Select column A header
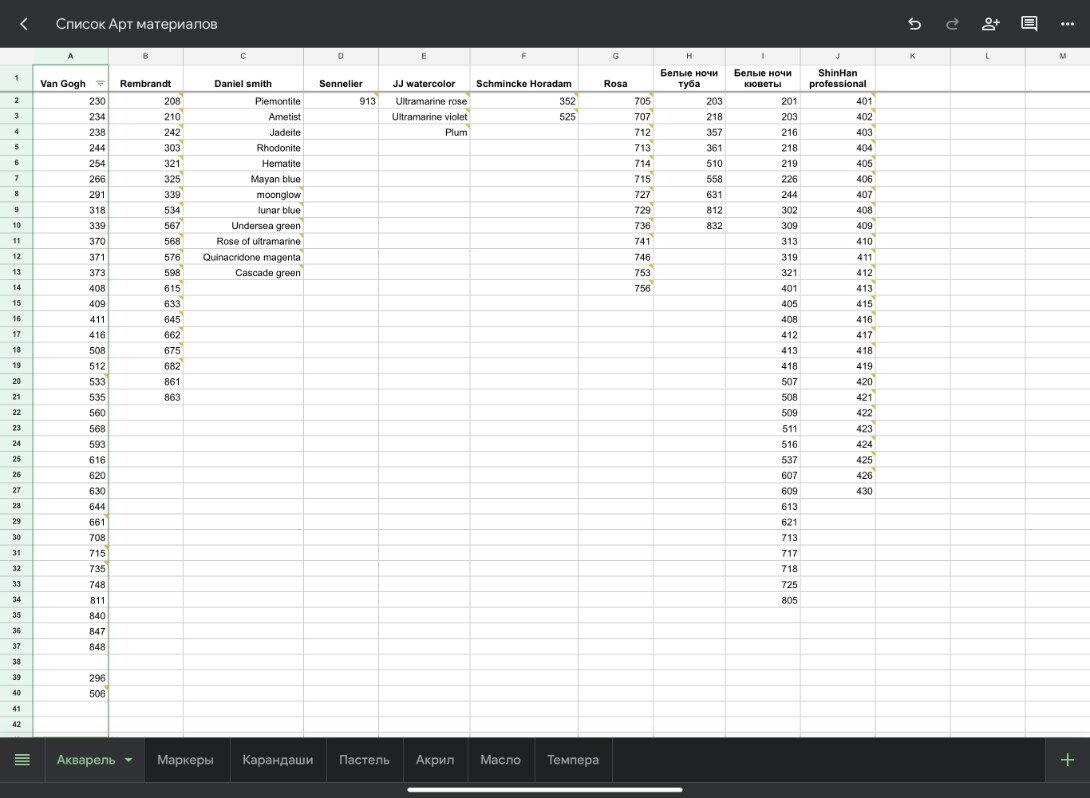 pyautogui.click(x=70, y=56)
